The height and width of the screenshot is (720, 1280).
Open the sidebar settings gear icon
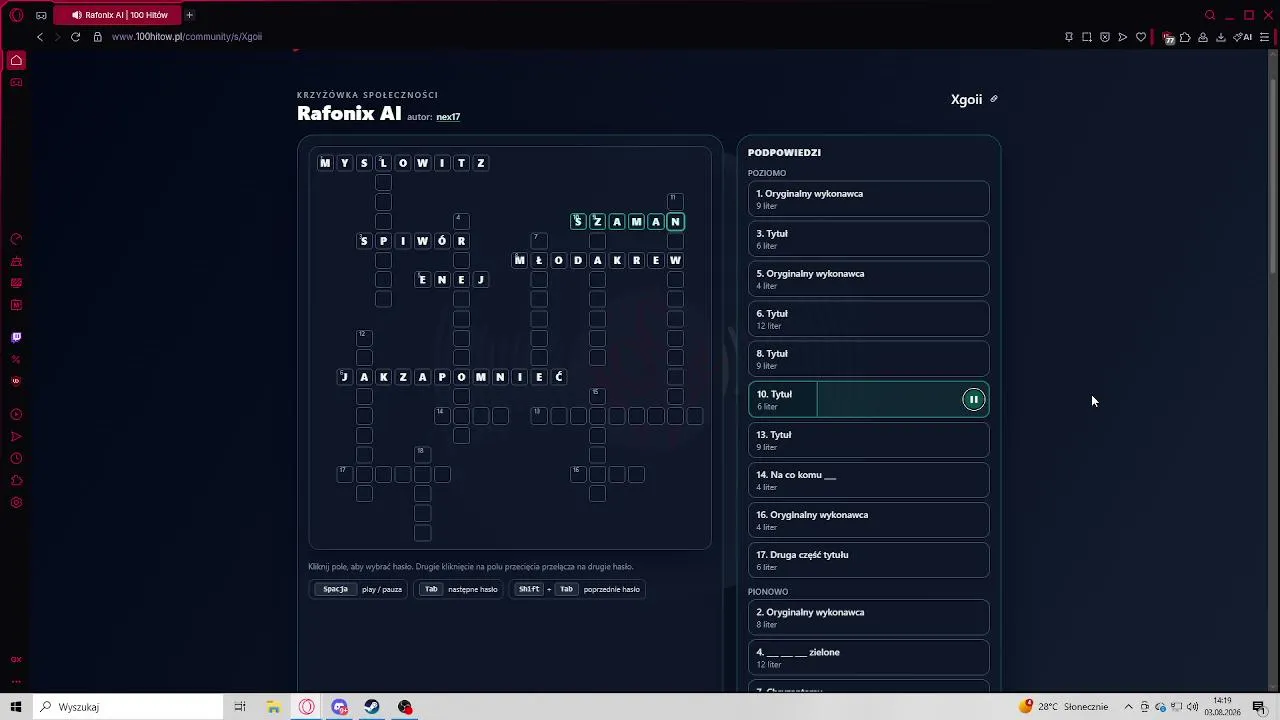pos(16,502)
